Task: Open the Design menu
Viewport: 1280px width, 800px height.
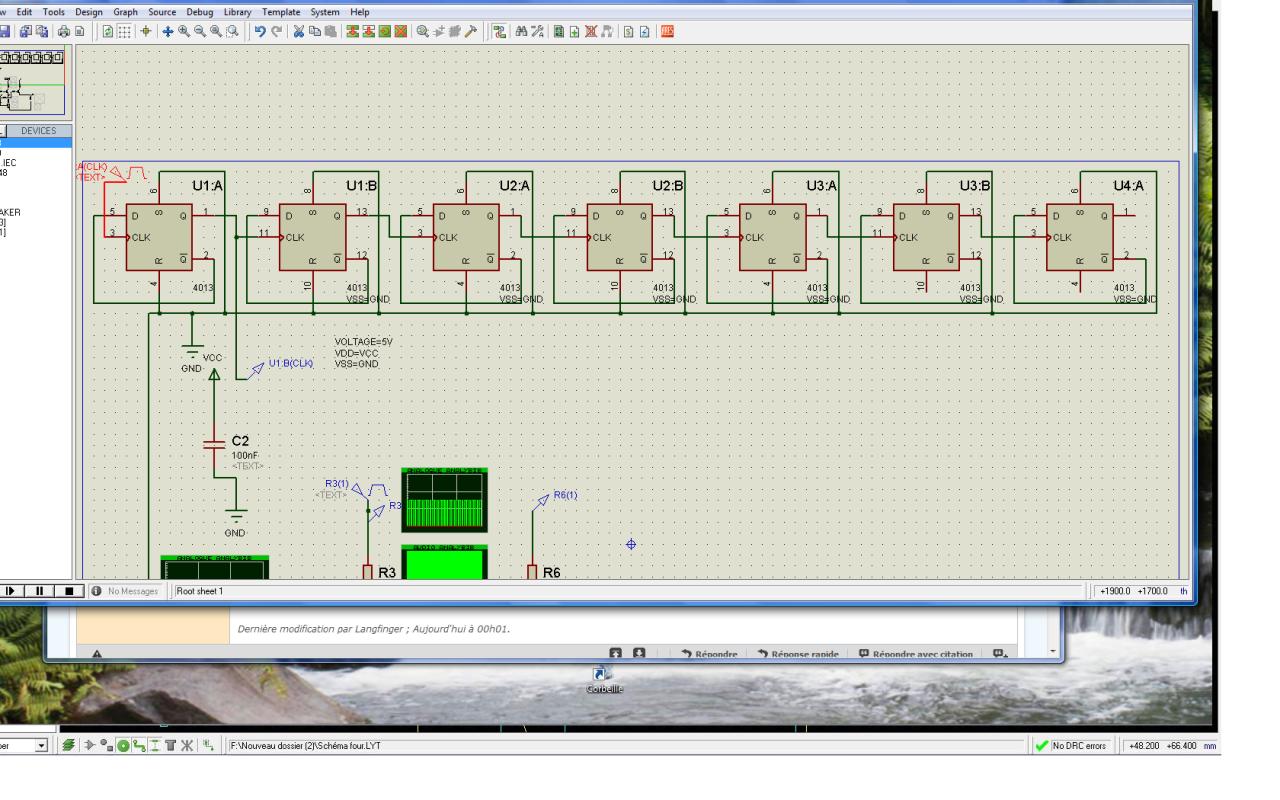Action: click(x=89, y=12)
